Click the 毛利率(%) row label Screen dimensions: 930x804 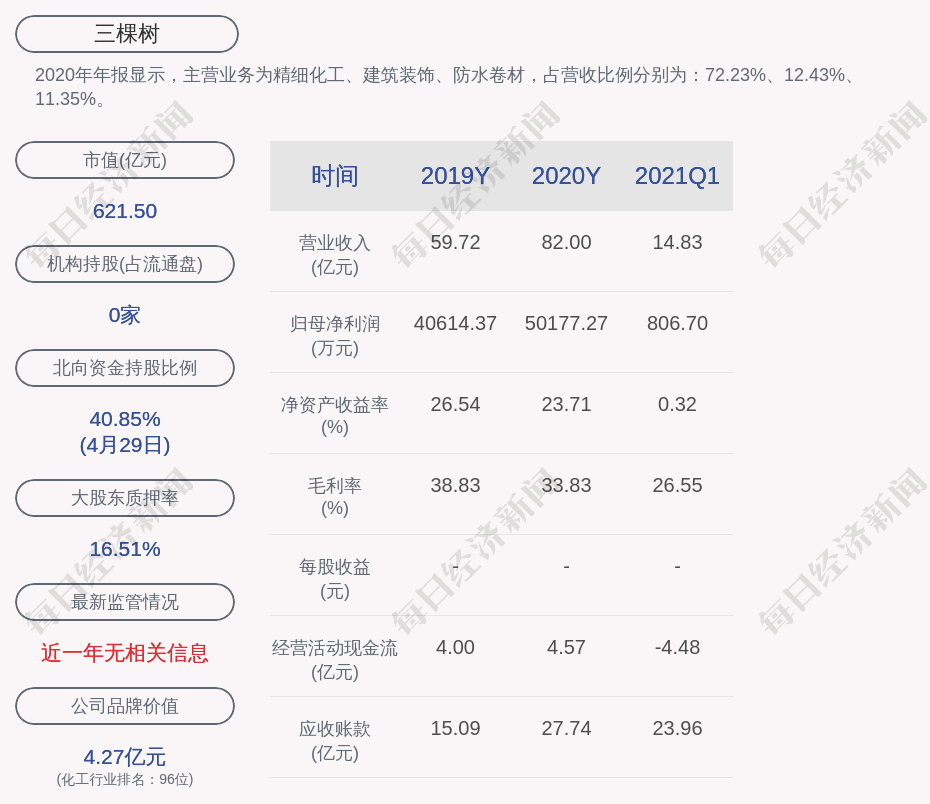[335, 497]
